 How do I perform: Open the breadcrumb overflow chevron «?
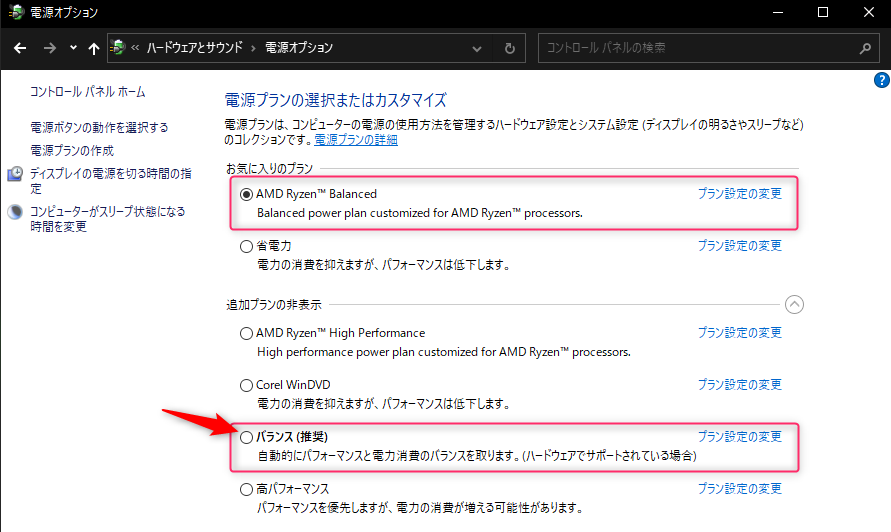coord(135,48)
